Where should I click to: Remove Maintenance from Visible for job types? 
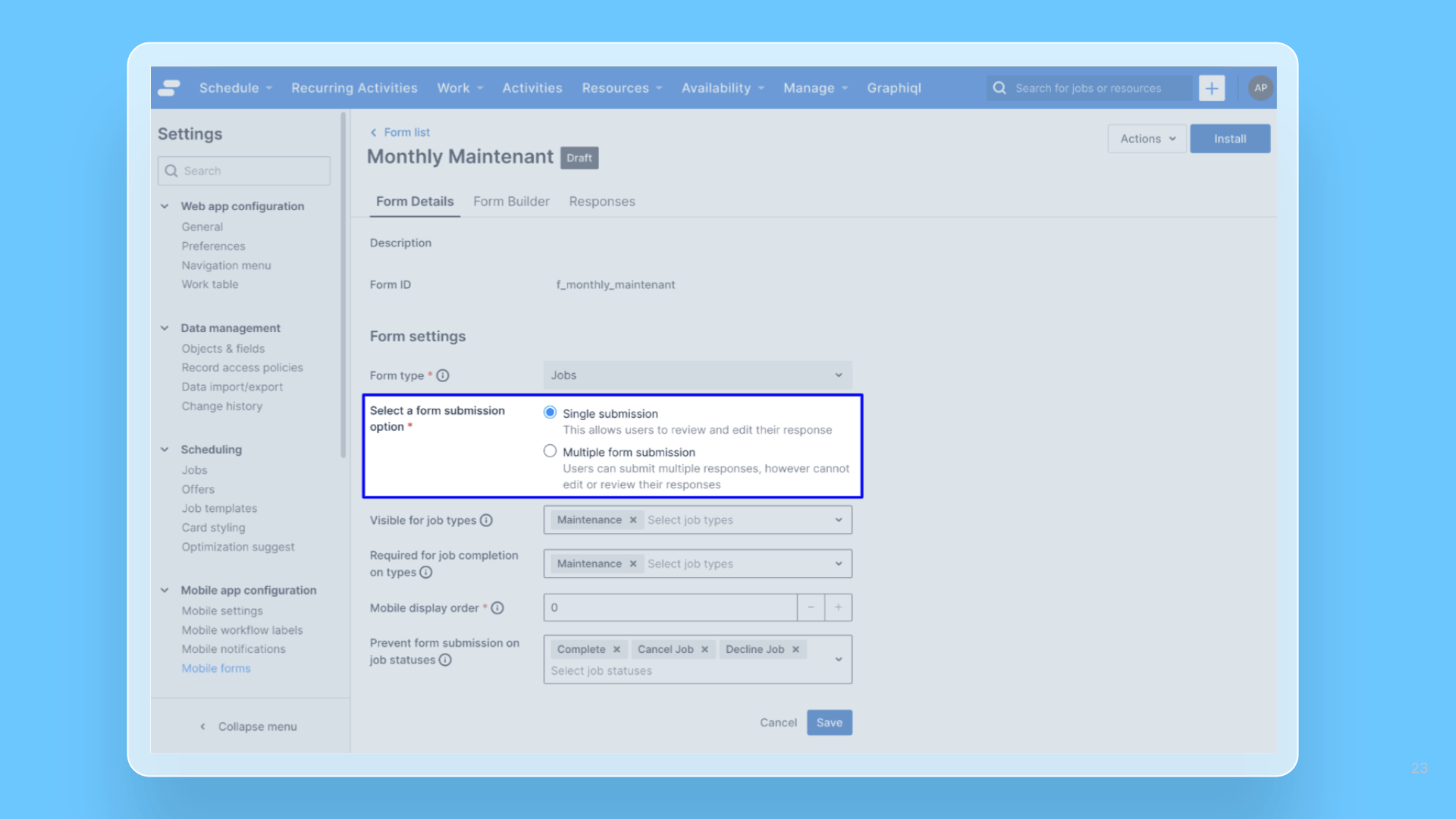633,520
